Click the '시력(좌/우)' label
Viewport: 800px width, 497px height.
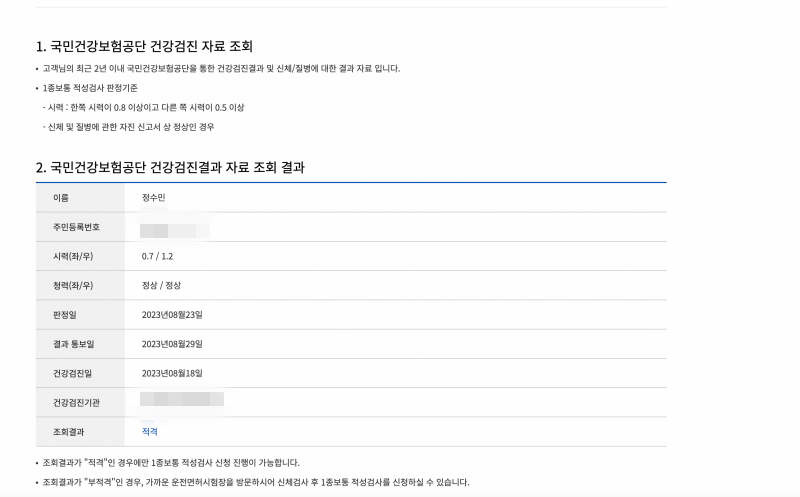click(x=73, y=256)
